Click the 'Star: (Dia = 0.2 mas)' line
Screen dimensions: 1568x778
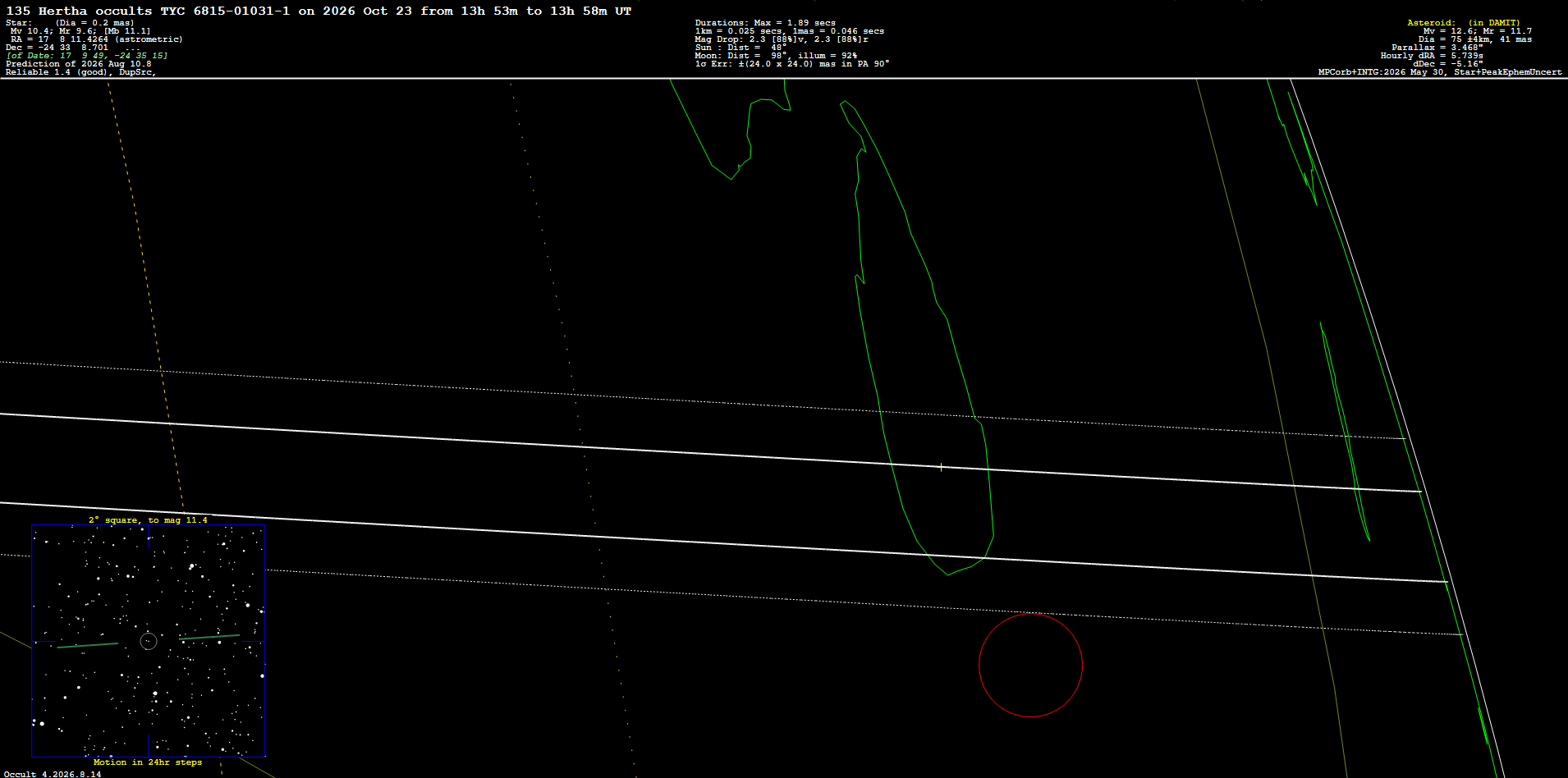70,23
